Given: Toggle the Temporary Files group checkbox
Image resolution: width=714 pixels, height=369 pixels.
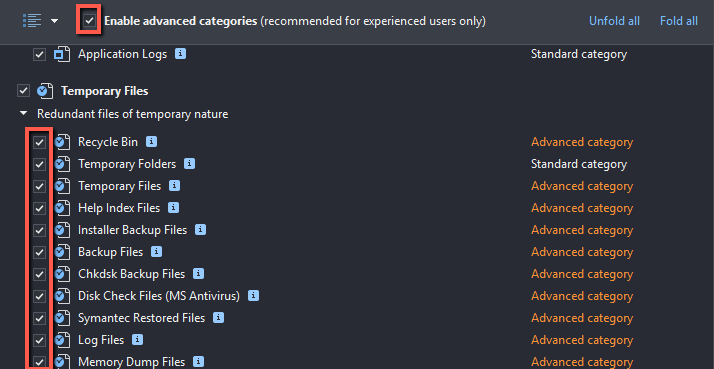Looking at the screenshot, I should (x=23, y=91).
